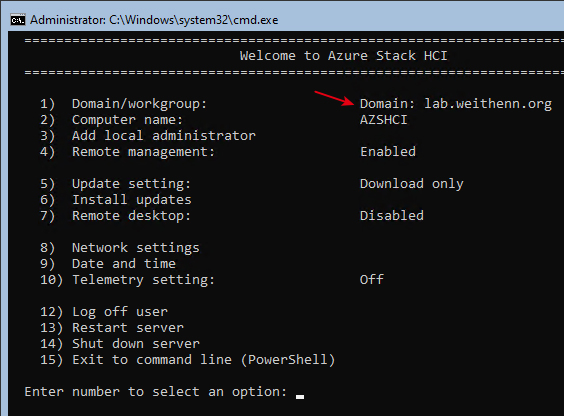The width and height of the screenshot is (564, 416).
Task: Click the cmd.exe icon in title bar
Action: 18,20
